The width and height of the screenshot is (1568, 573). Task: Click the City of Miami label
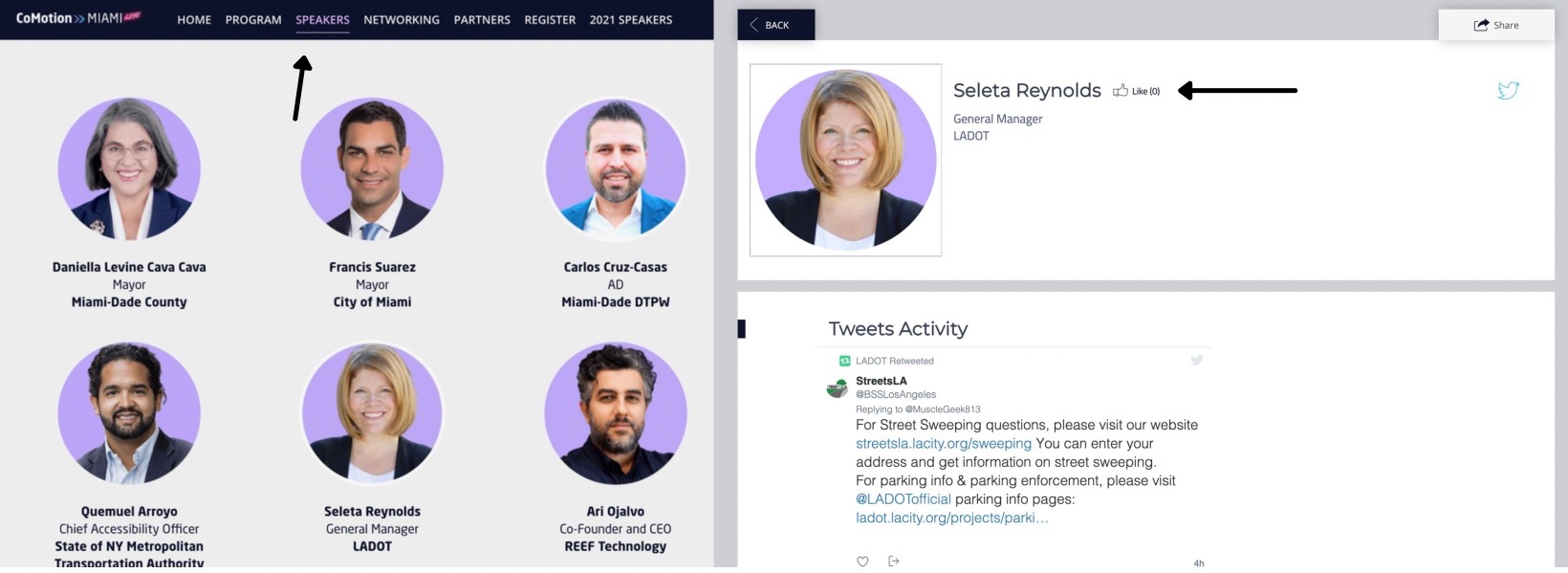372,302
